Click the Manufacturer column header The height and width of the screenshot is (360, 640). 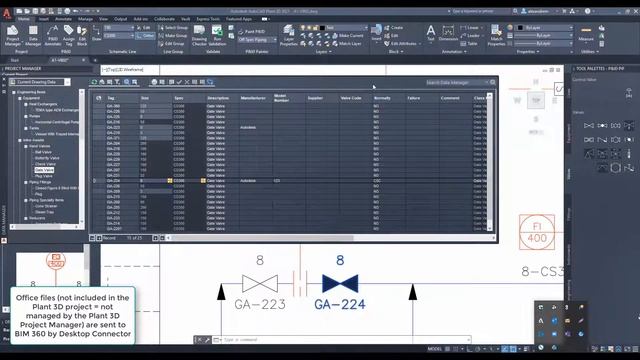click(x=255, y=98)
